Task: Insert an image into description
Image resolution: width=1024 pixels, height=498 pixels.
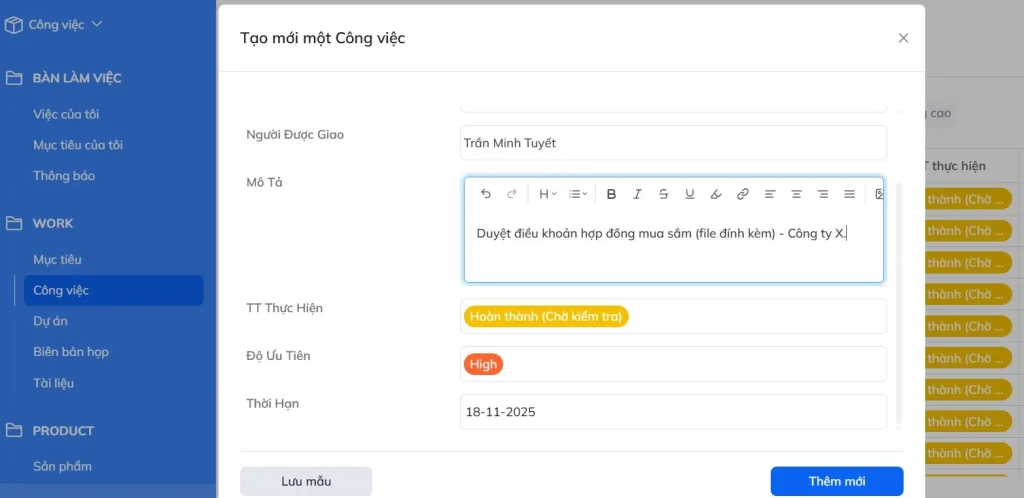Action: click(879, 194)
